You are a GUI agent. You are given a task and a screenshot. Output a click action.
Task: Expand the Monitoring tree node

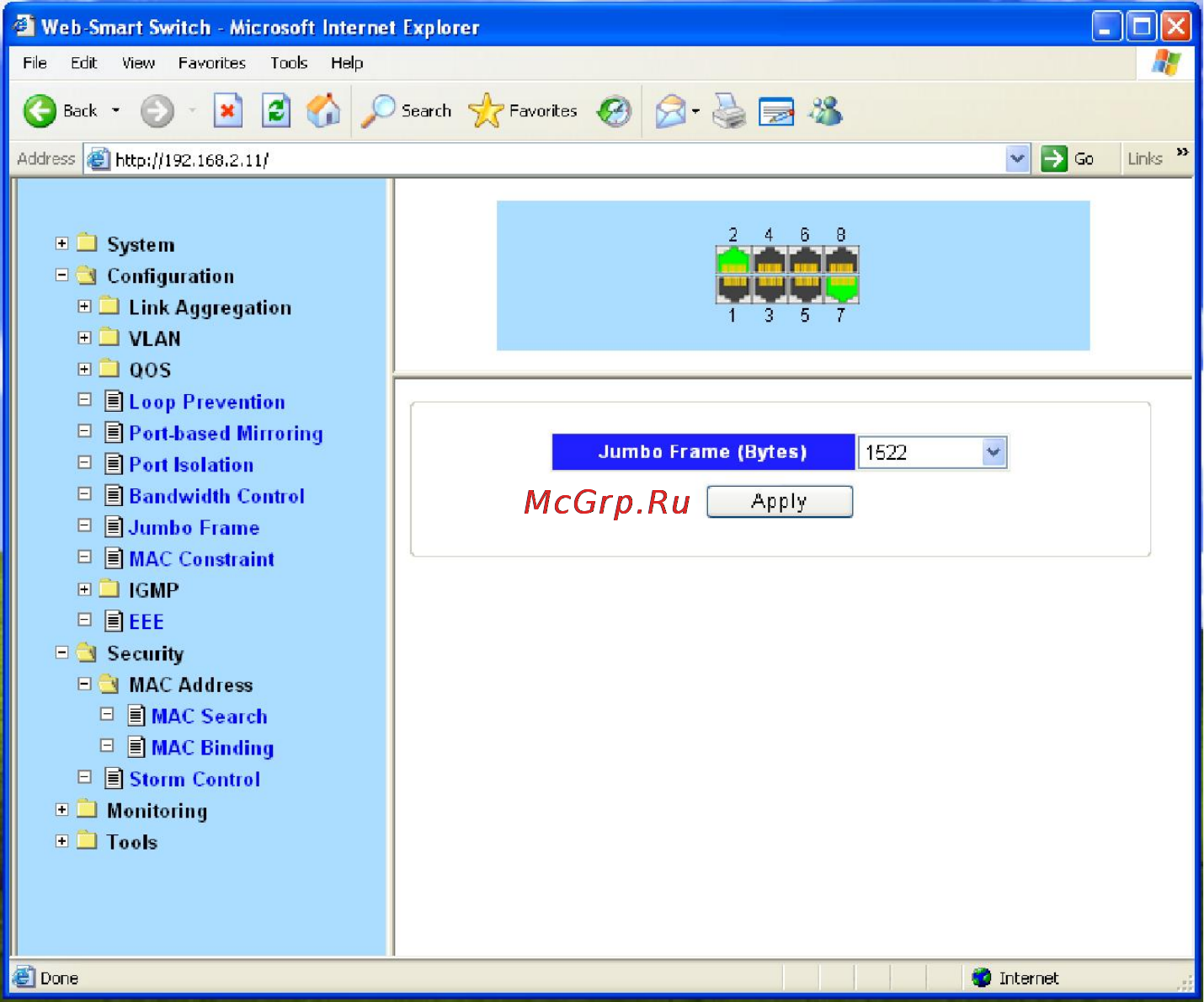(x=61, y=809)
